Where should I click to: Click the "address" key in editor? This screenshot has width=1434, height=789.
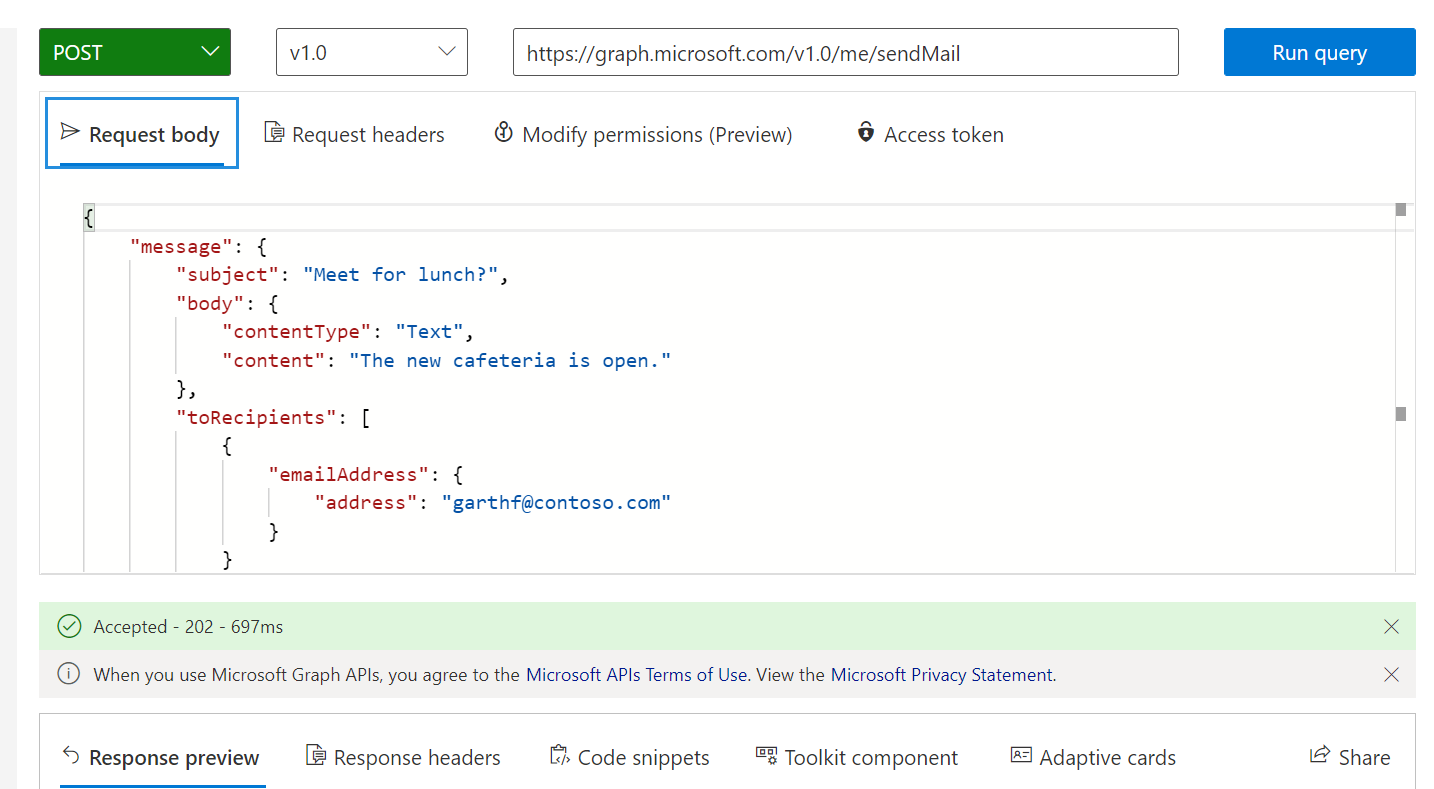coord(365,503)
